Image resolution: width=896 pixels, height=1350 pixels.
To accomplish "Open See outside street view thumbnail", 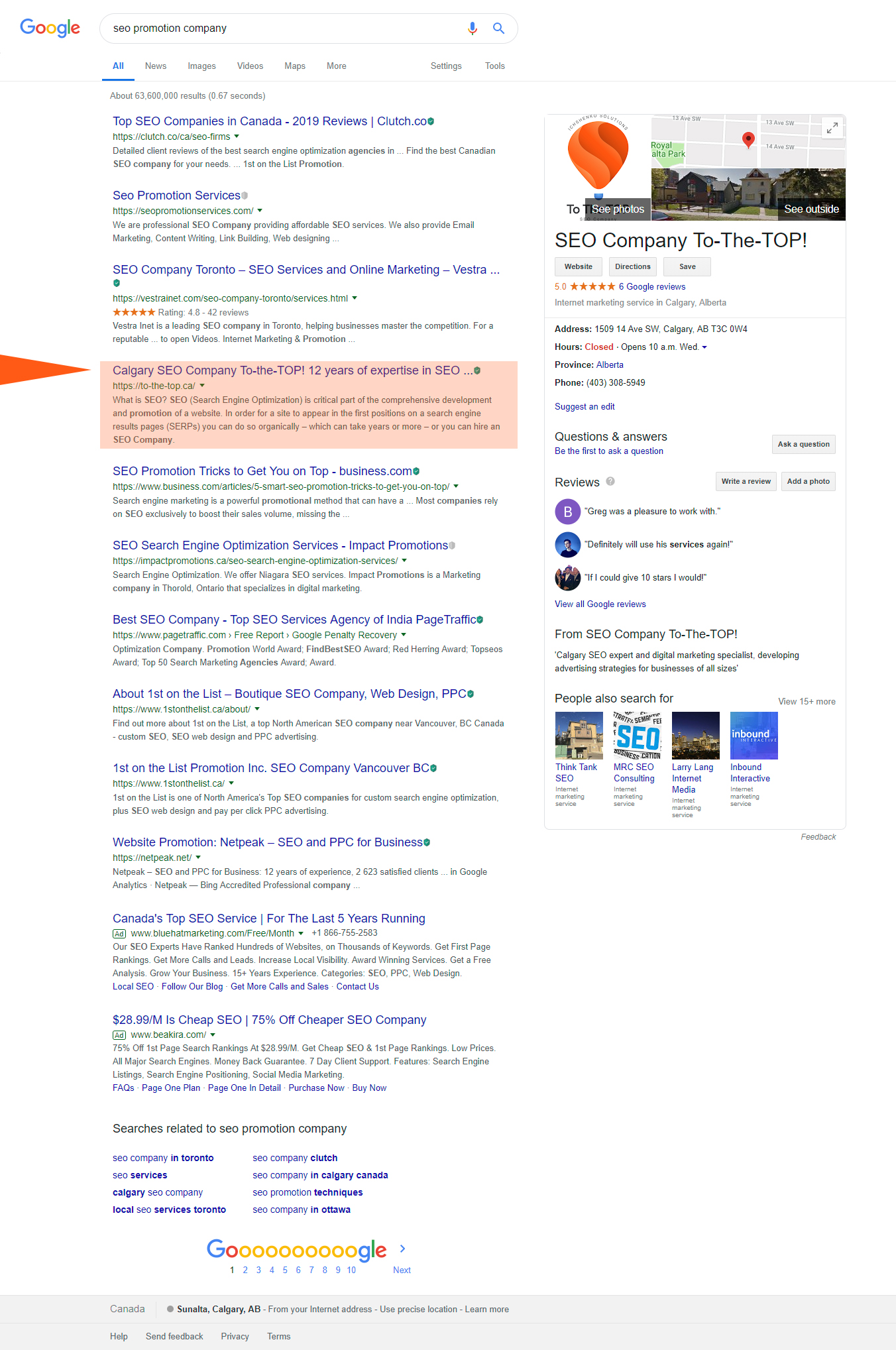I will (x=748, y=194).
